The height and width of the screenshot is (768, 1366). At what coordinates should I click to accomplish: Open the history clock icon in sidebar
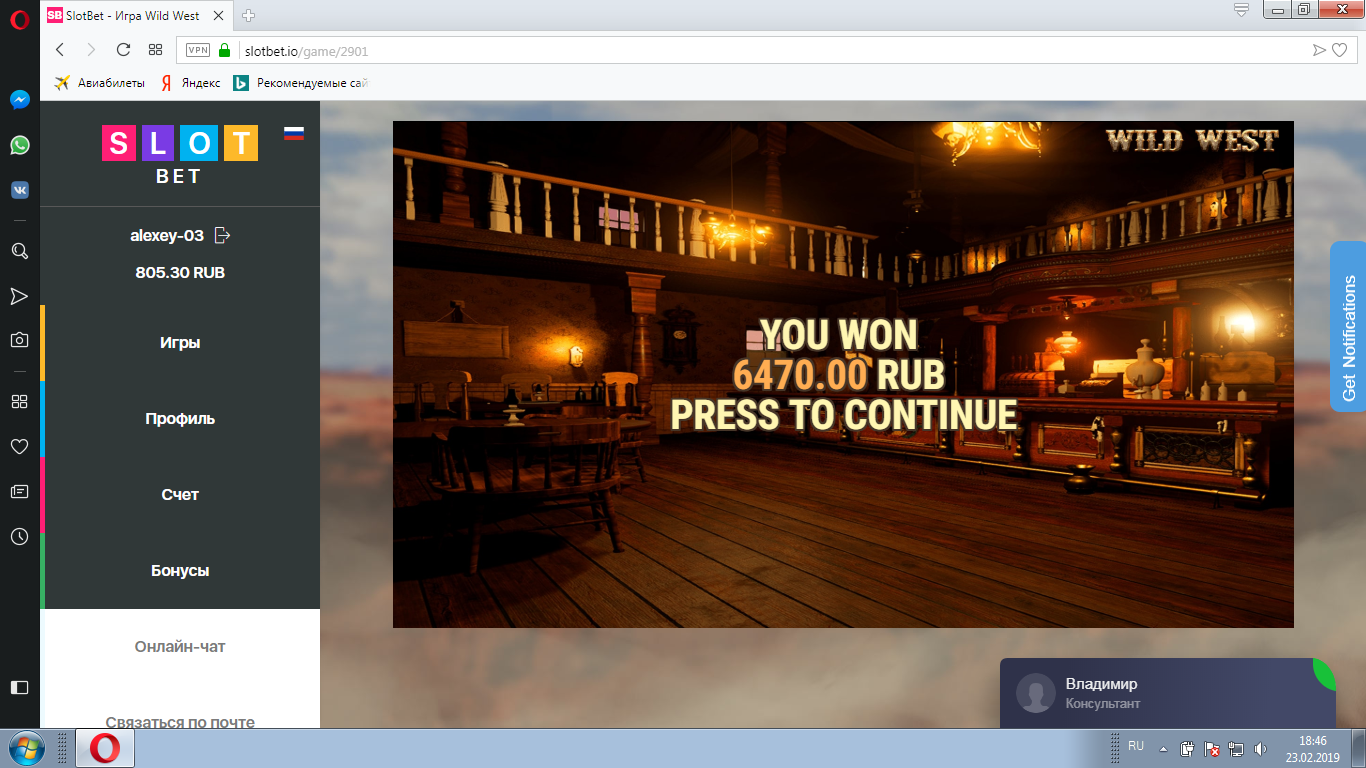(19, 537)
